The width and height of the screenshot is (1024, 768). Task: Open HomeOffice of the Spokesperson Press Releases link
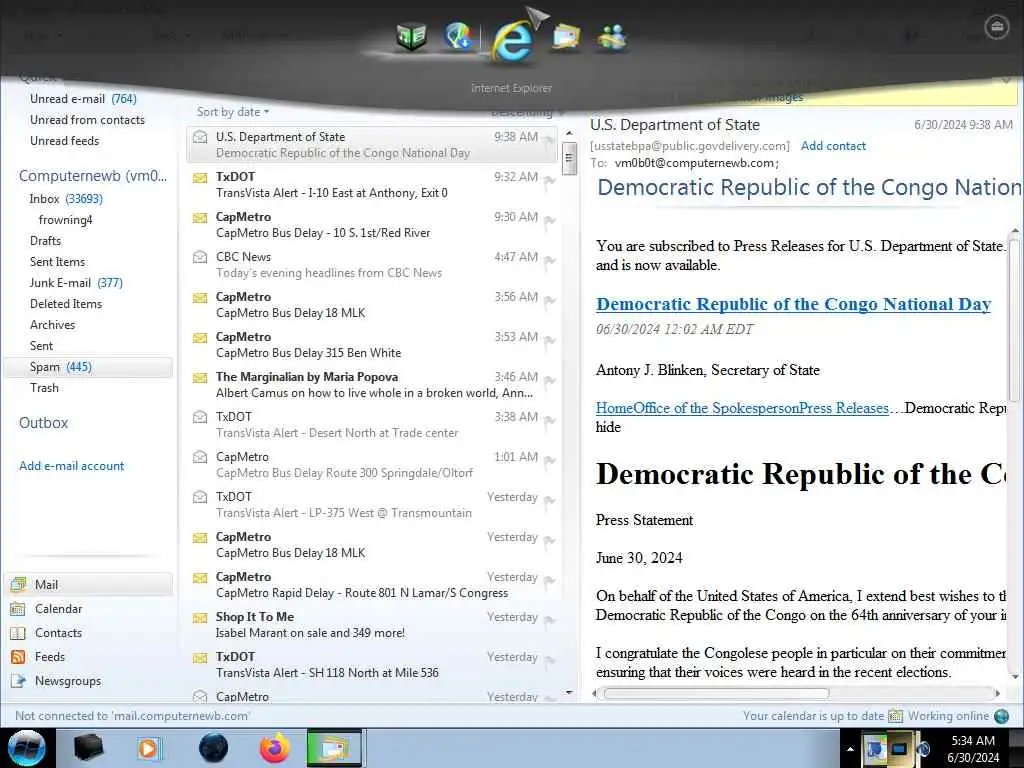point(742,408)
